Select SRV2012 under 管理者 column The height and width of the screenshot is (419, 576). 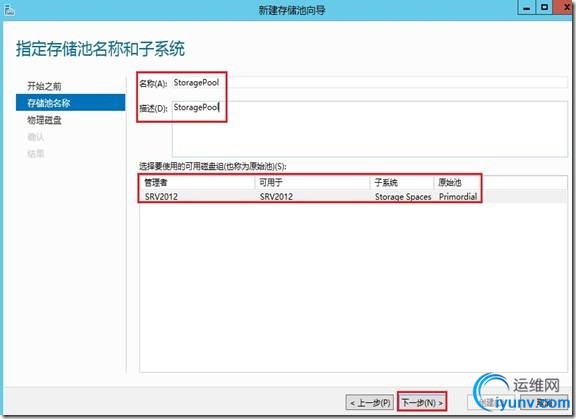tap(161, 196)
